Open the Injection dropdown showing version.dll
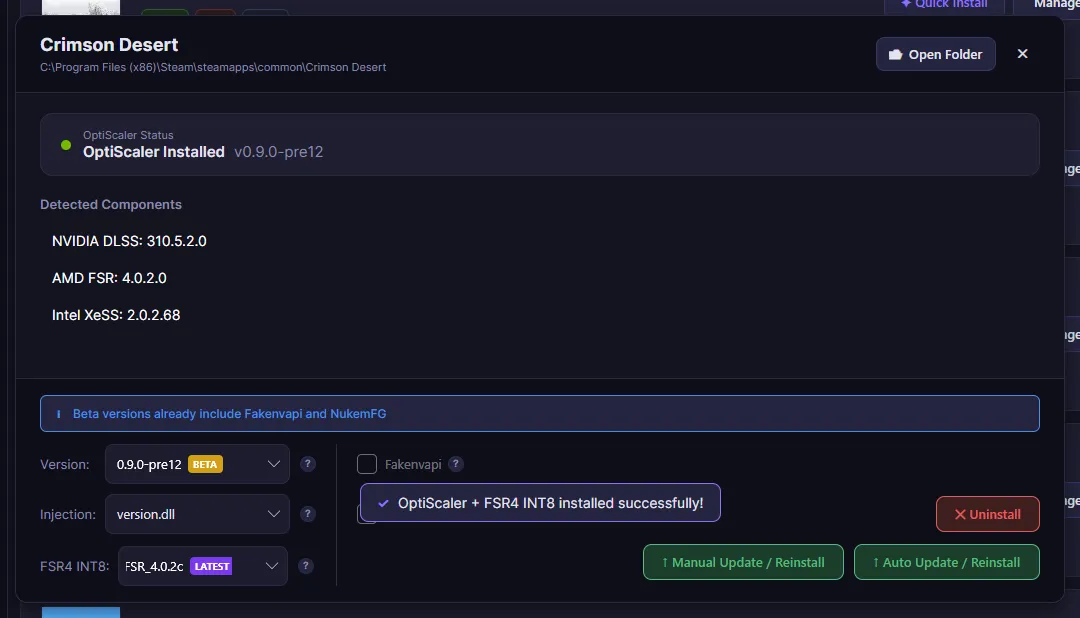1080x618 pixels. tap(197, 514)
